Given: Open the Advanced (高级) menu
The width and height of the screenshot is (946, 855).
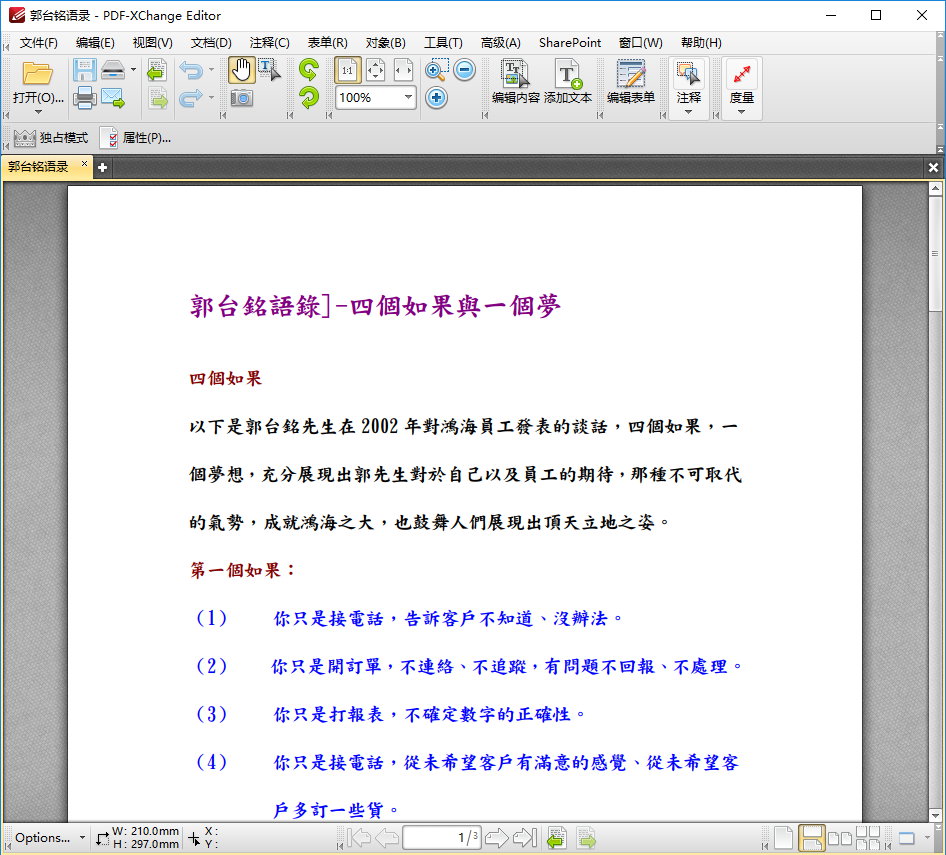Looking at the screenshot, I should 501,43.
